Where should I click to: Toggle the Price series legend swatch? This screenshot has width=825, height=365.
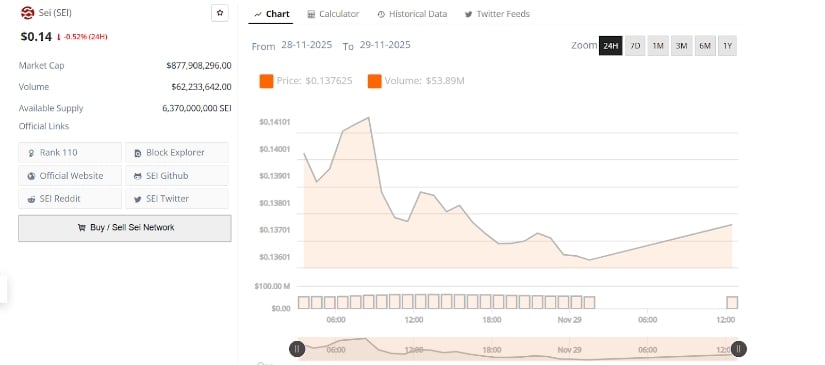(x=266, y=81)
